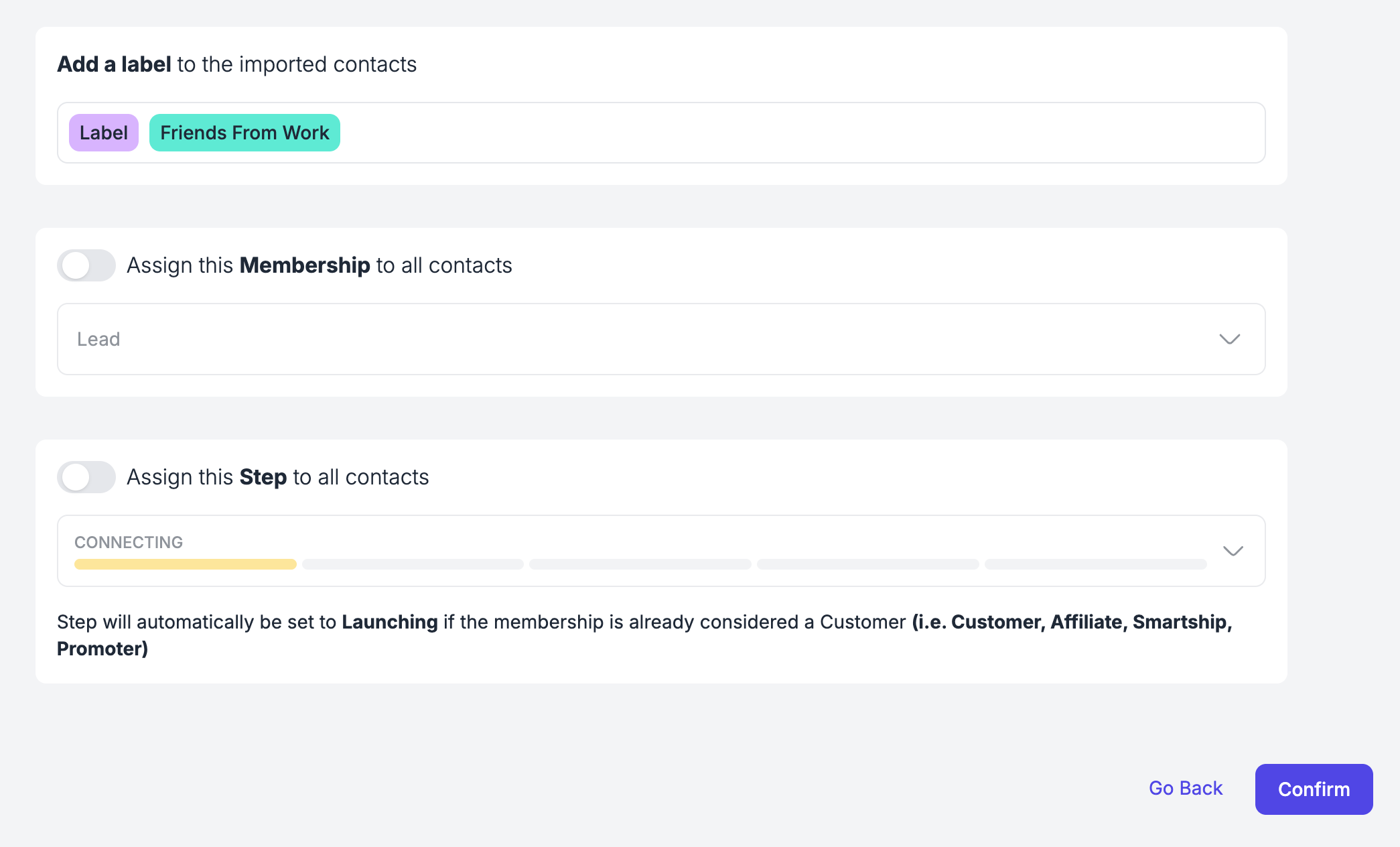Enable the Assign this Membership toggle

tap(86, 265)
